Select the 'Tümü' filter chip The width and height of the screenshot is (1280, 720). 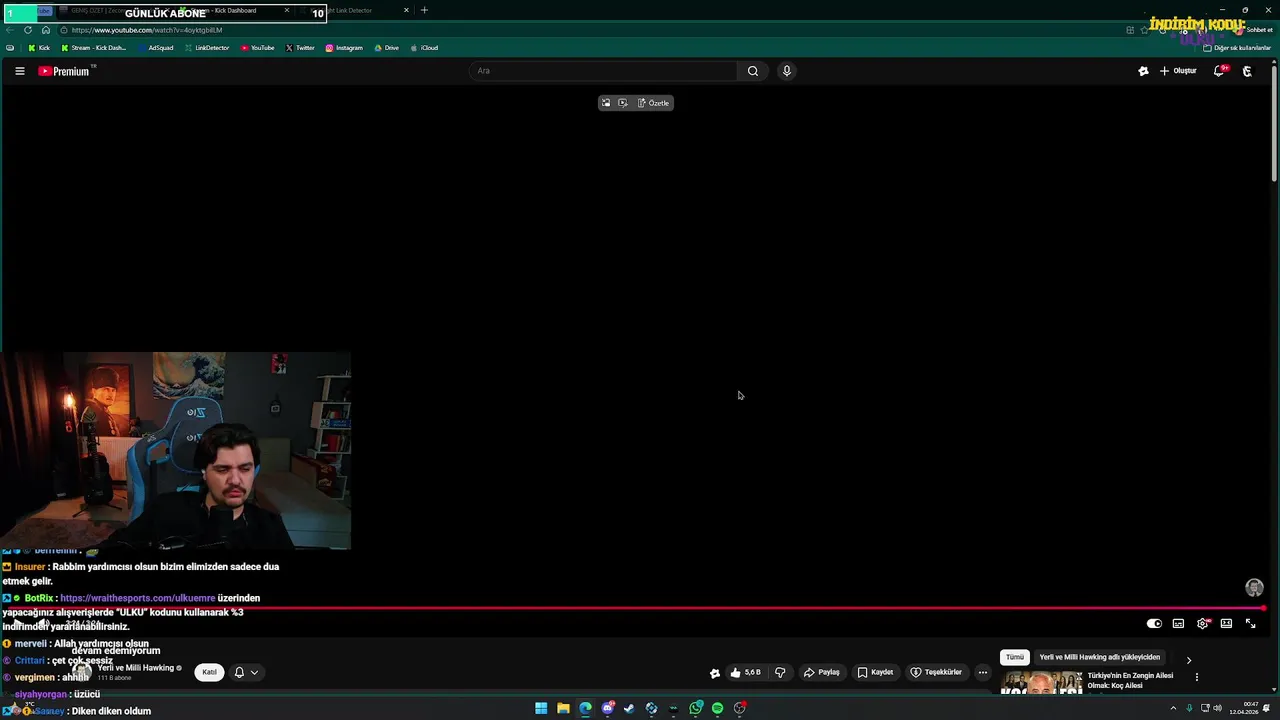click(1014, 657)
